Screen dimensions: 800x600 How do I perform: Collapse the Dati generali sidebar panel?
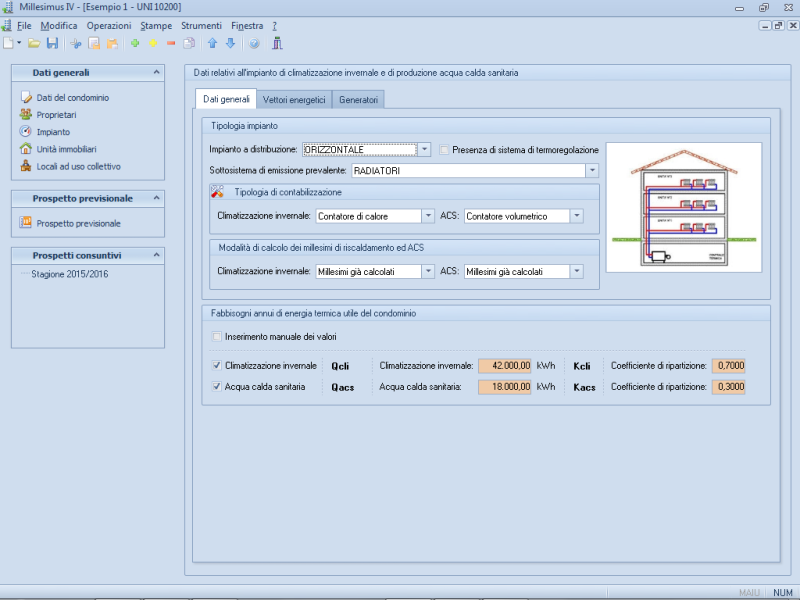(x=157, y=72)
